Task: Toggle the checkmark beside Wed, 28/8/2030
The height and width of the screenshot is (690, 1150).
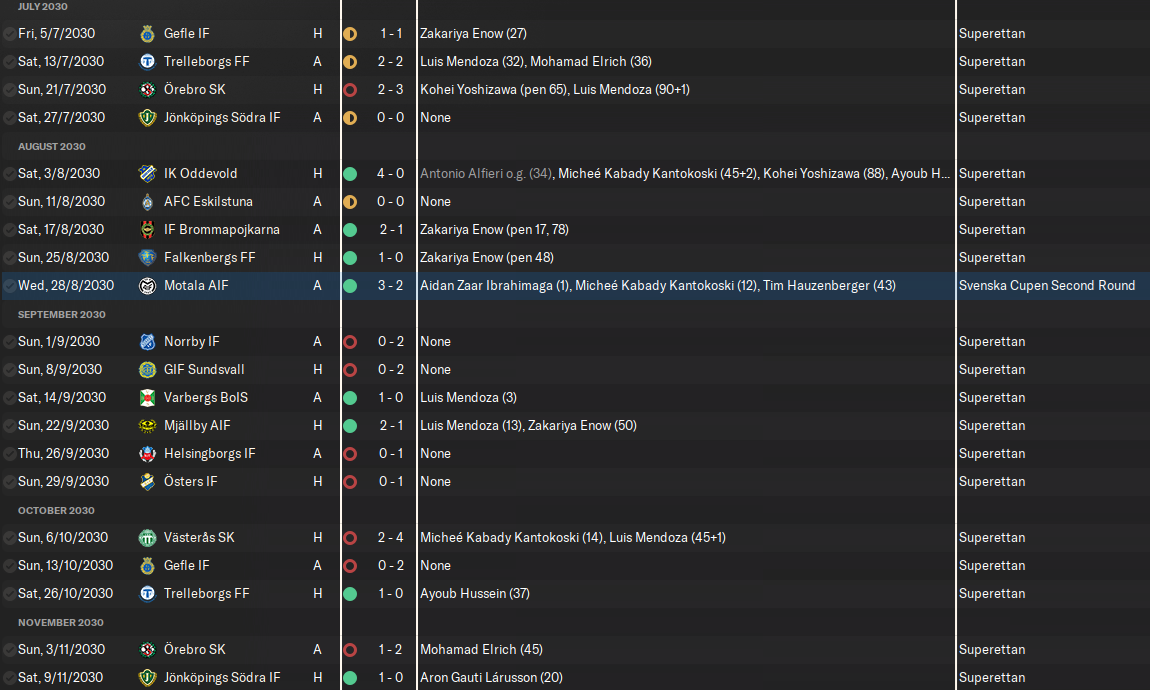Action: 9,285
